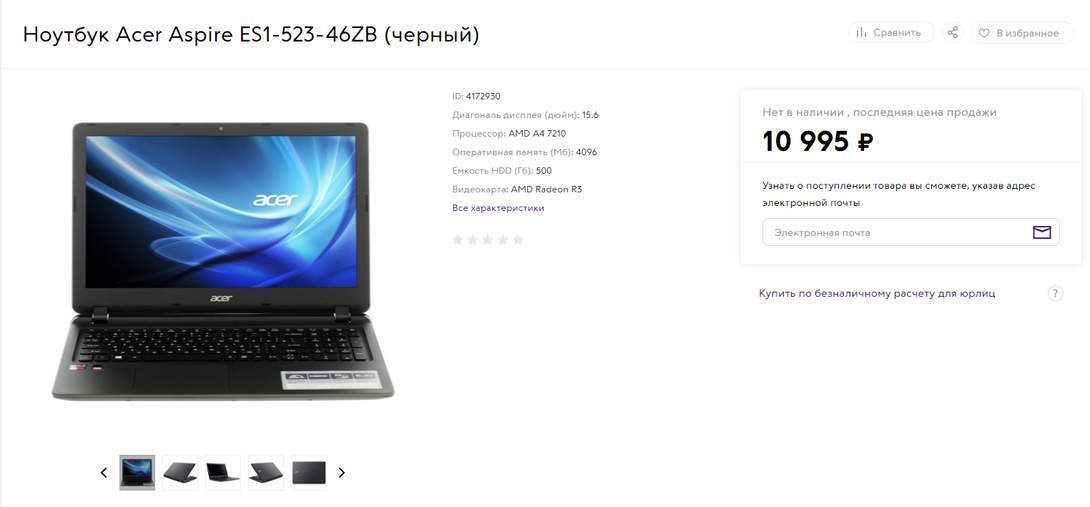Click the heart icon for В избранное
This screenshot has width=1090, height=507.
984,33
